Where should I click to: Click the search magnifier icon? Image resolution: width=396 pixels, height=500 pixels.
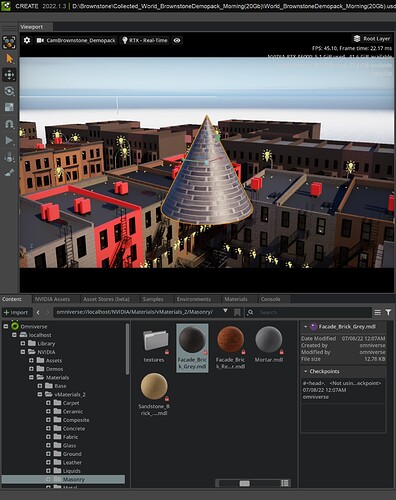click(250, 312)
